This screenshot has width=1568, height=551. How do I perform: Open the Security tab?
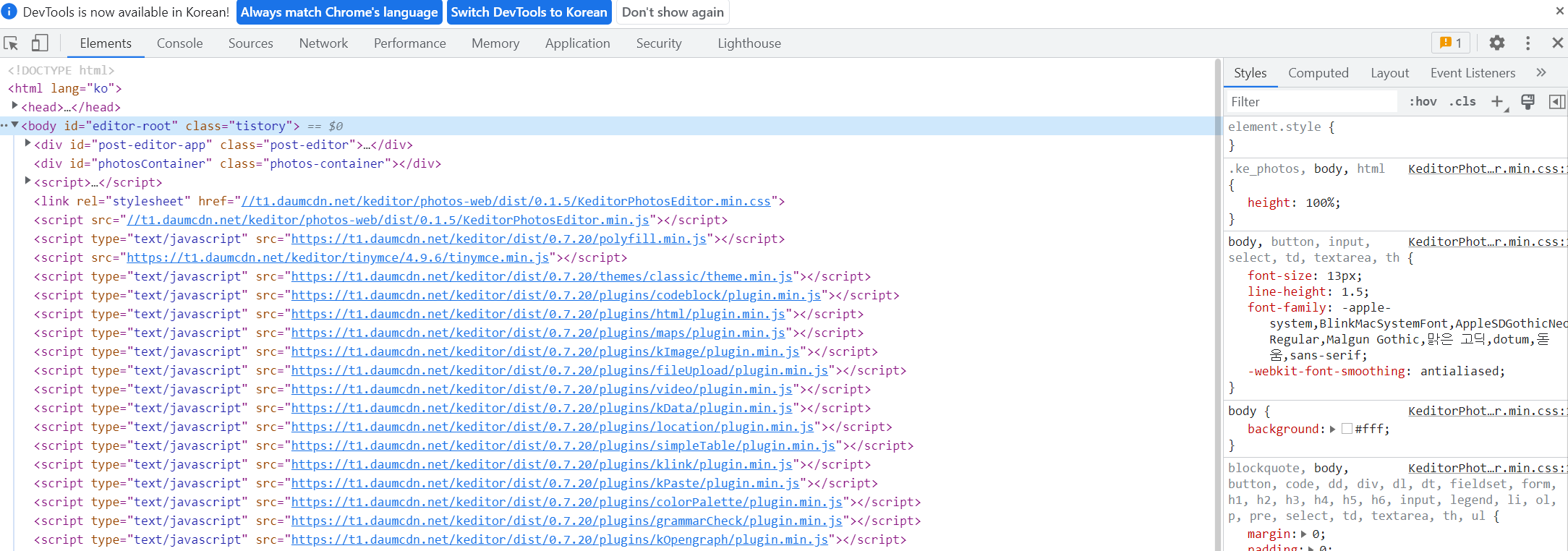[x=659, y=43]
